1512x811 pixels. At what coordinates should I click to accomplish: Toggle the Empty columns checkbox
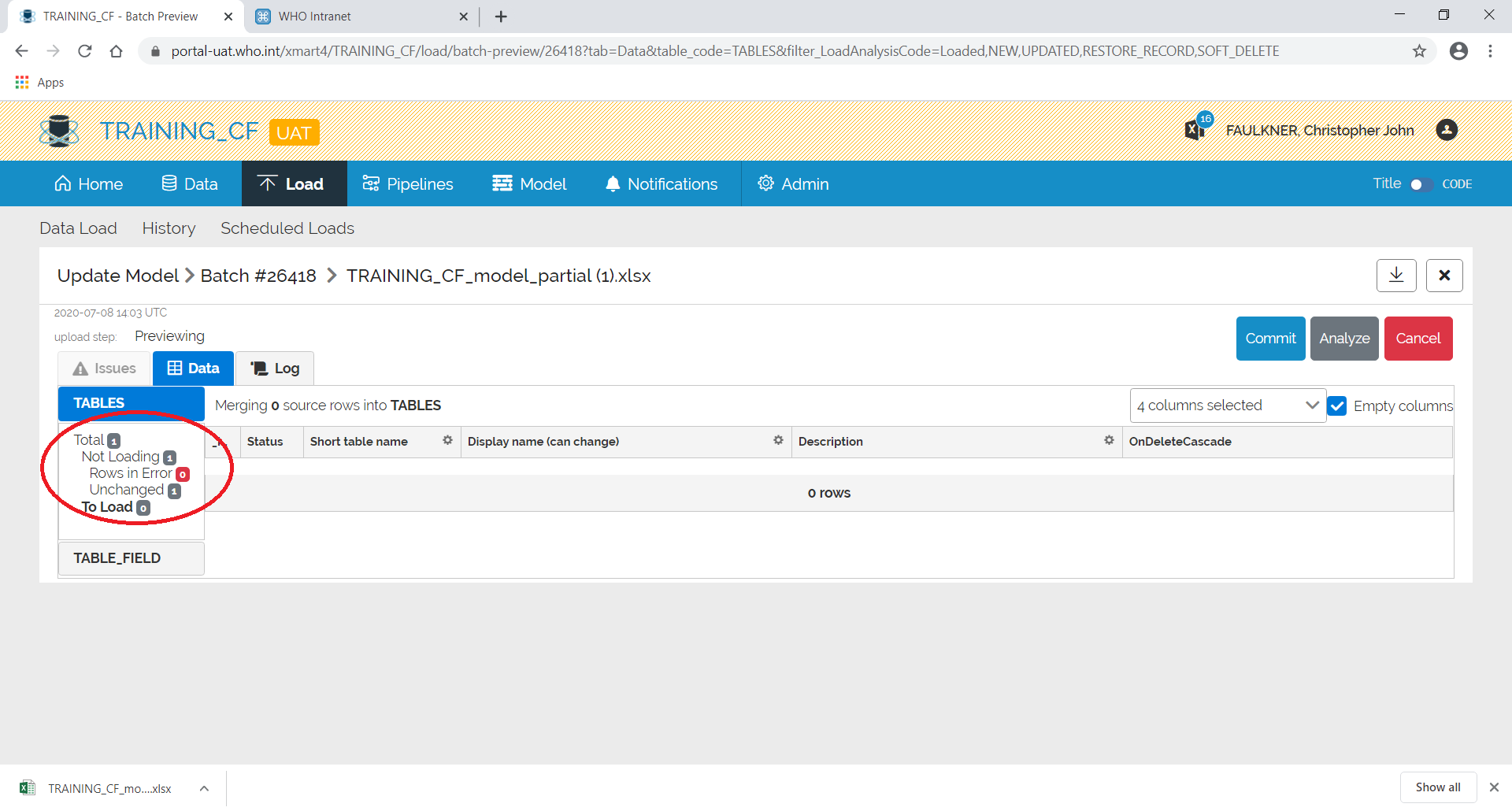1337,405
